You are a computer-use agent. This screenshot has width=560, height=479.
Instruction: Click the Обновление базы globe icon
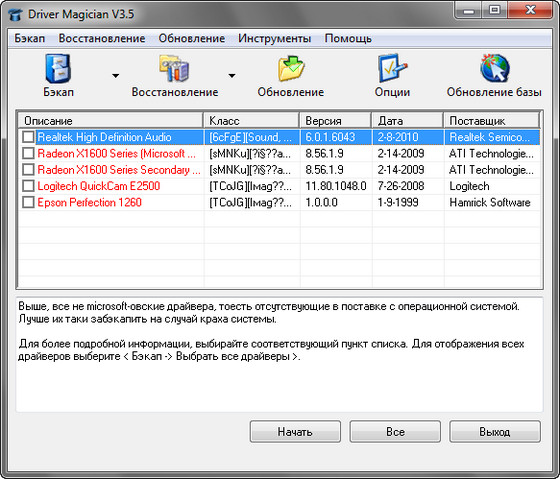tap(494, 68)
